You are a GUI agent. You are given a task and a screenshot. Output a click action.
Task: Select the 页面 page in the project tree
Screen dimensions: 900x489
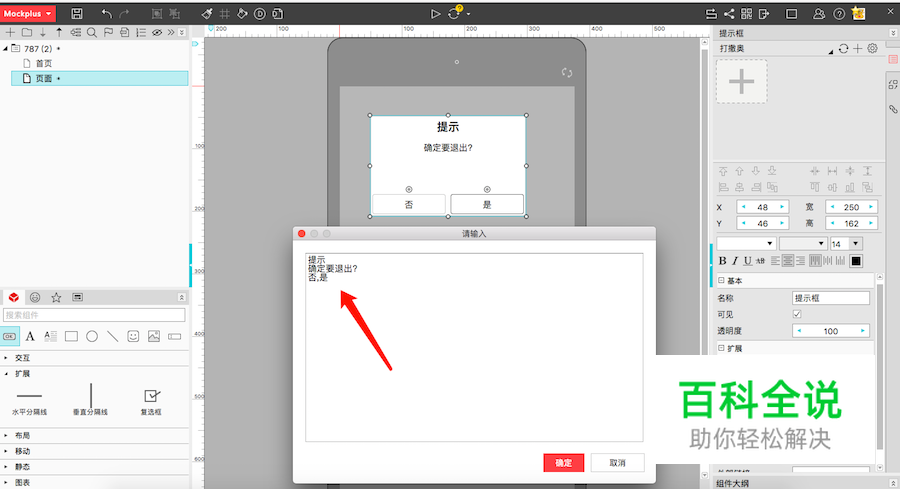point(99,78)
